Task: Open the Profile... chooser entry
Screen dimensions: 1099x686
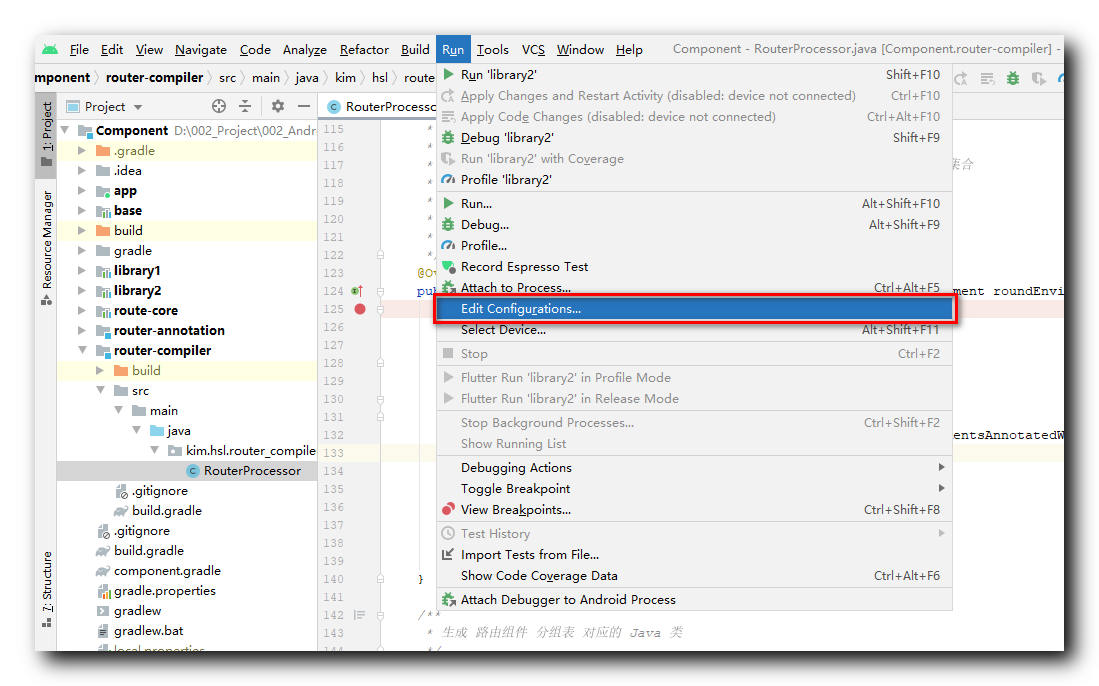Action: point(694,246)
